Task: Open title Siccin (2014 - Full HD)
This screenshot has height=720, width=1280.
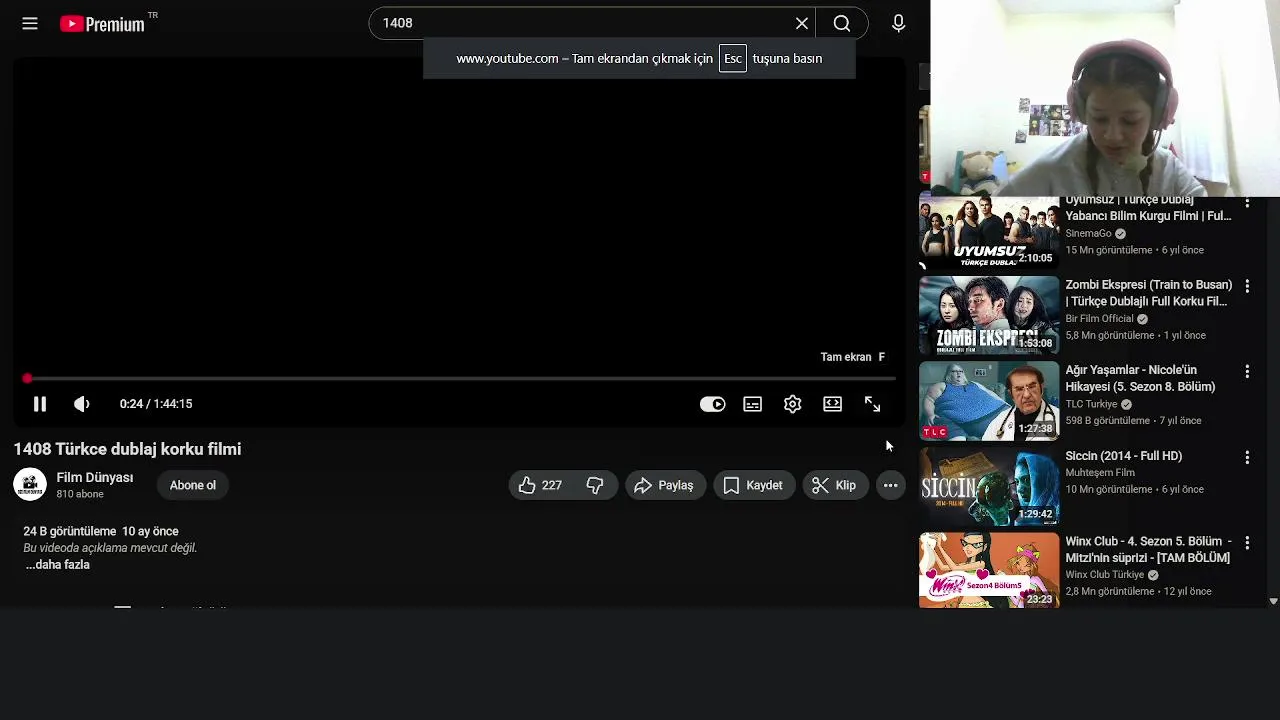Action: [1123, 456]
